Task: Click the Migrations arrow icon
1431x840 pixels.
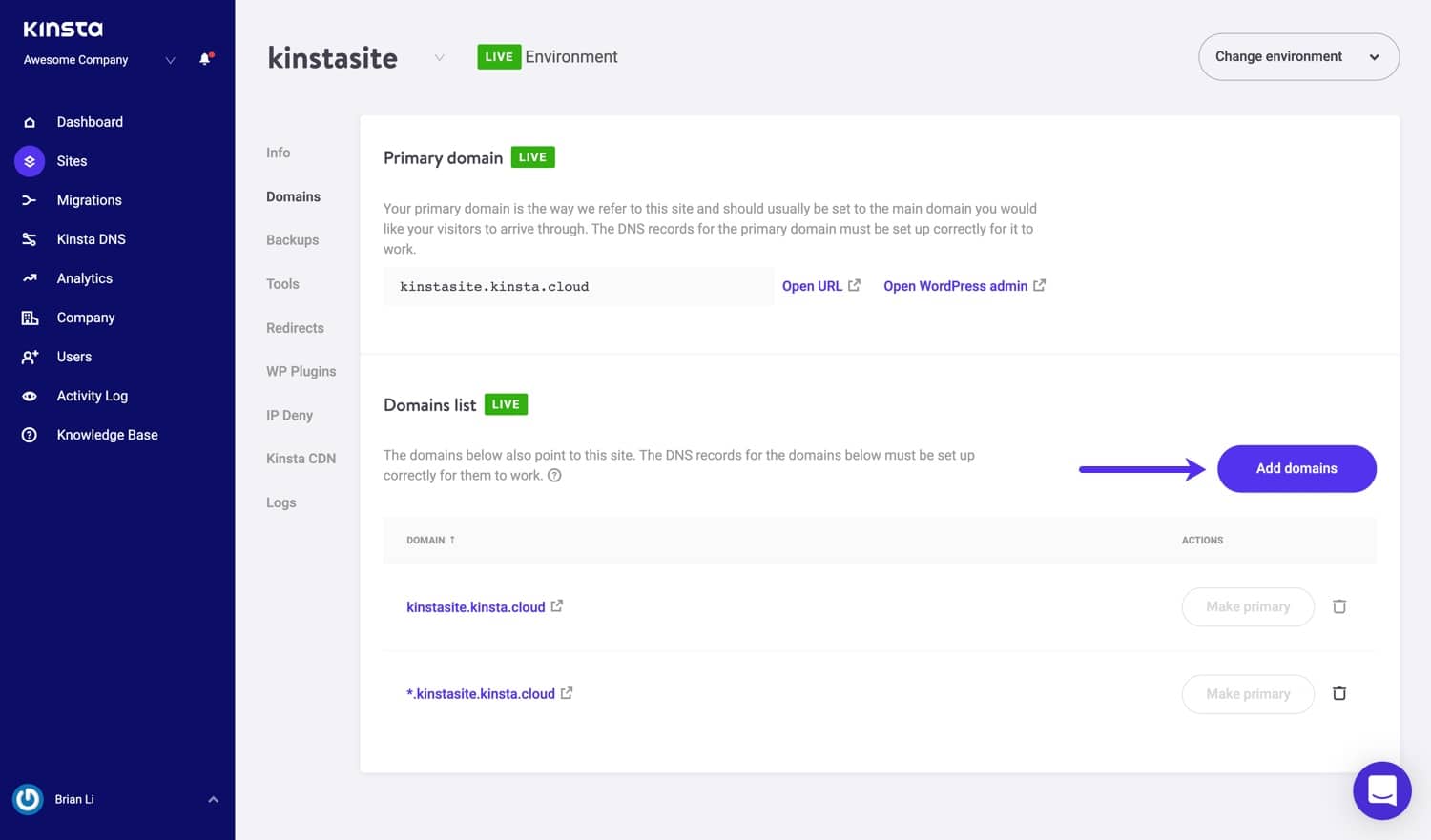Action: [30, 200]
